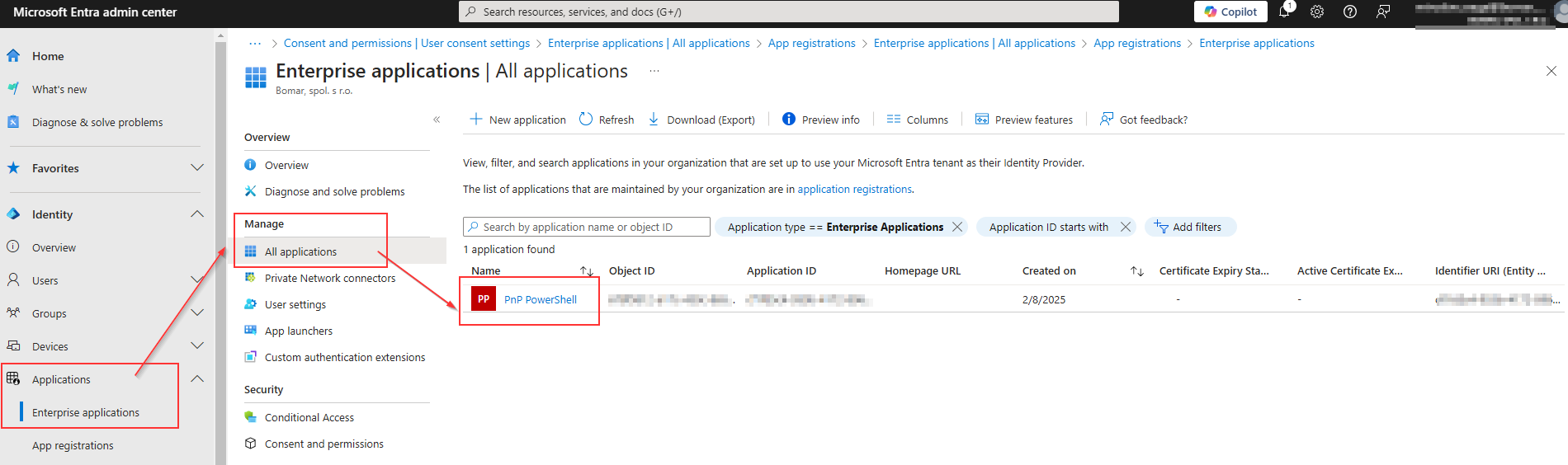
Task: Collapse the resource menu with double chevron
Action: point(437,120)
